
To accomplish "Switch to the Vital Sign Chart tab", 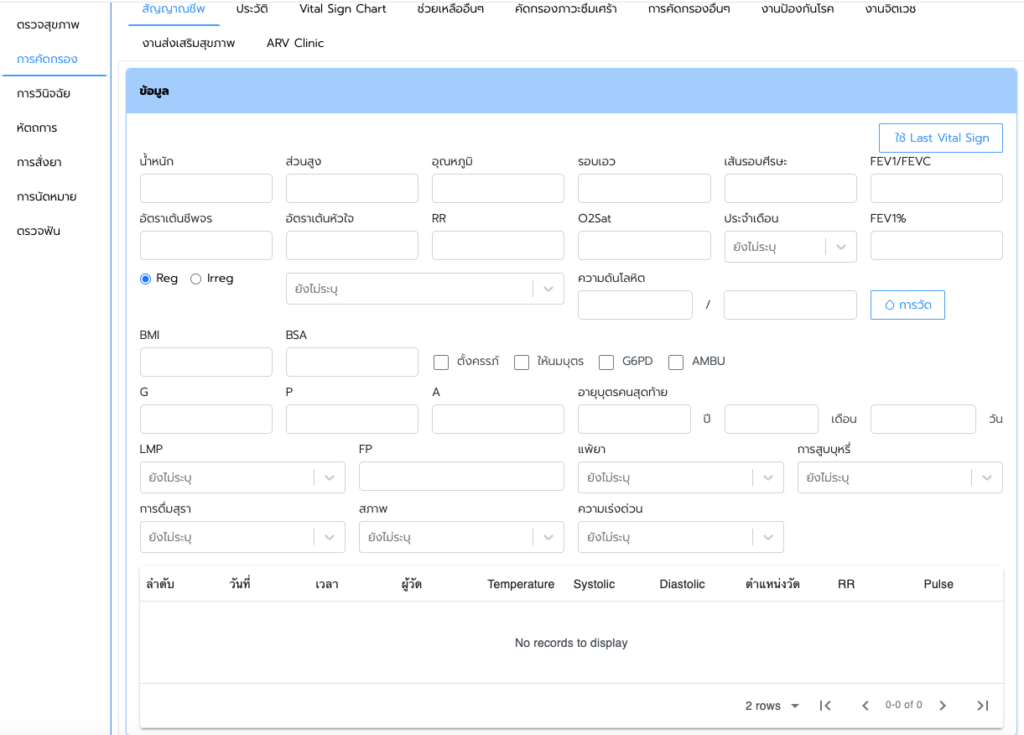I will pyautogui.click(x=342, y=9).
